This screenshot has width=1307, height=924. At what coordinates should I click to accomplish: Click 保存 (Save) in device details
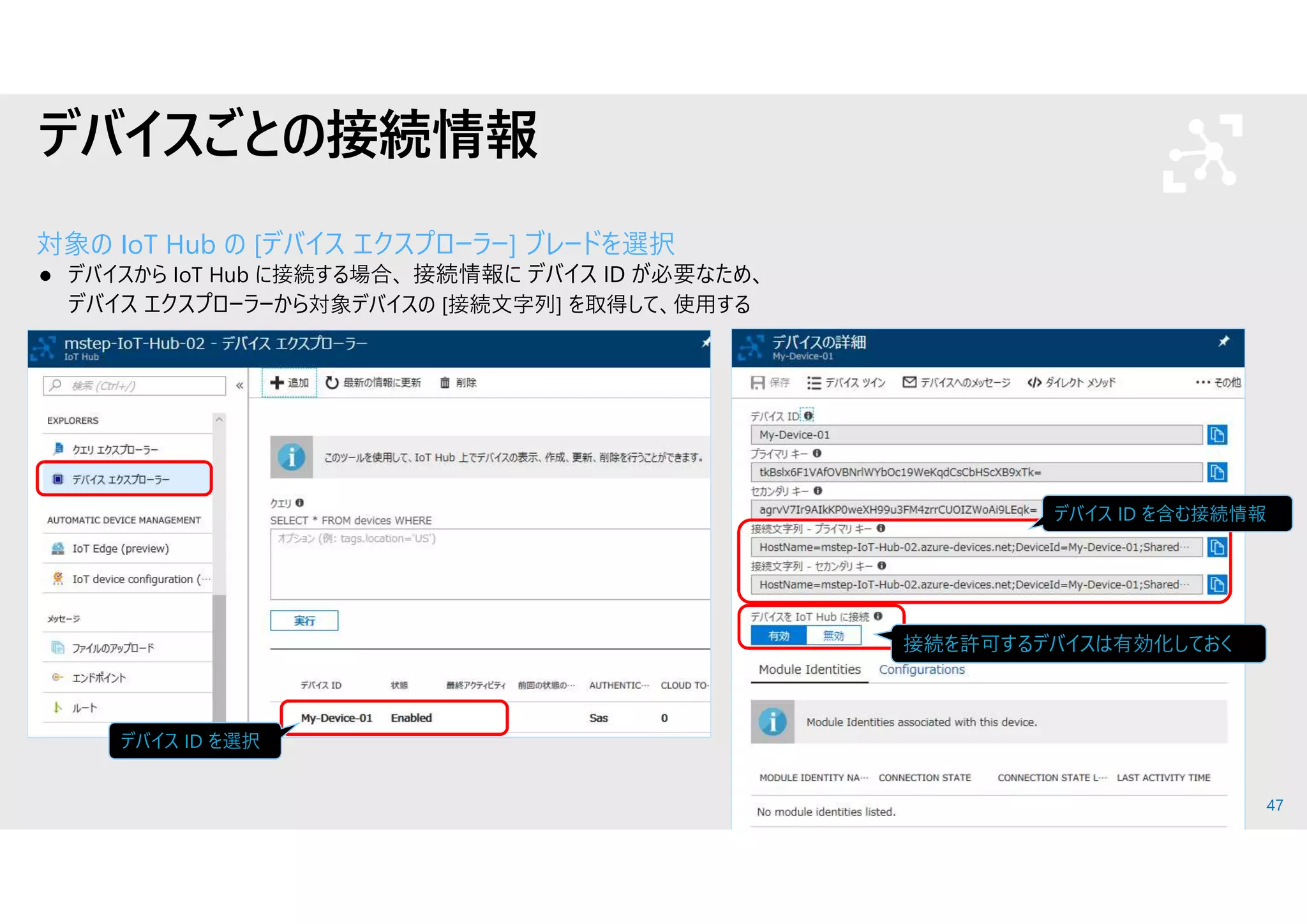tap(770, 382)
